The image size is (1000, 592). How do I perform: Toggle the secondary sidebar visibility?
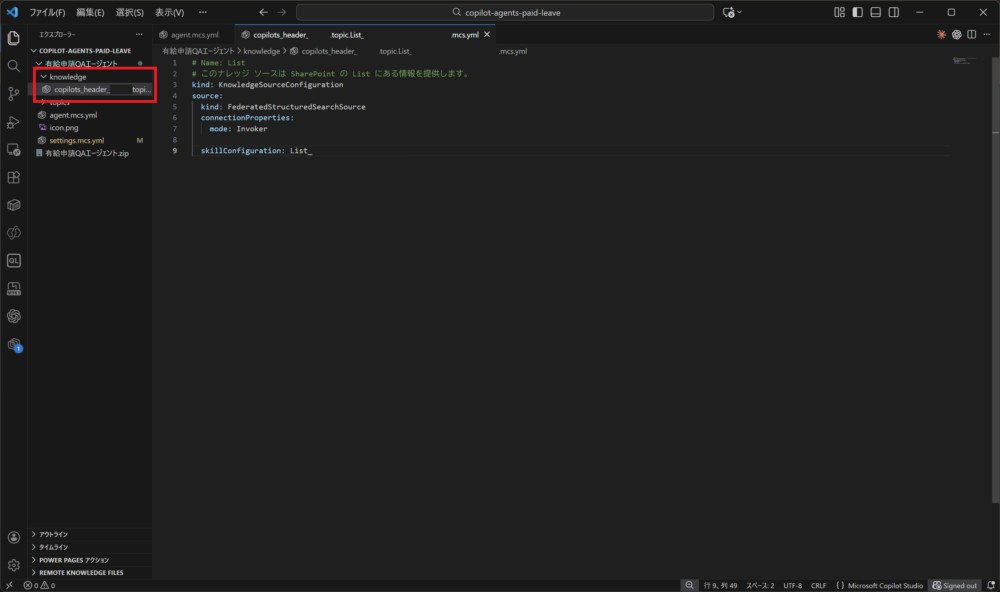coord(893,12)
